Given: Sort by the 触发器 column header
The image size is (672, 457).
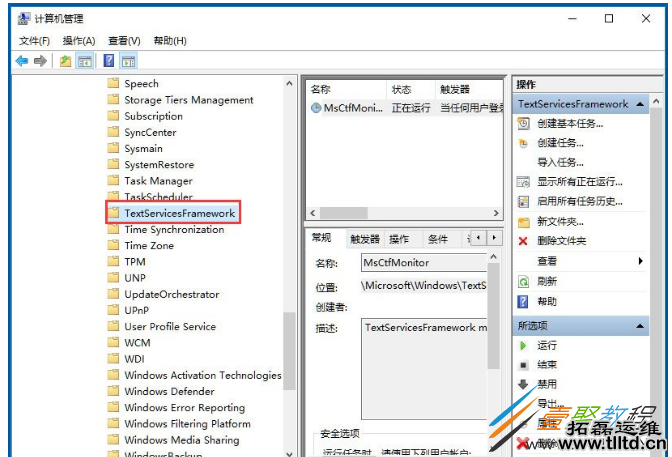Looking at the screenshot, I should (x=469, y=90).
